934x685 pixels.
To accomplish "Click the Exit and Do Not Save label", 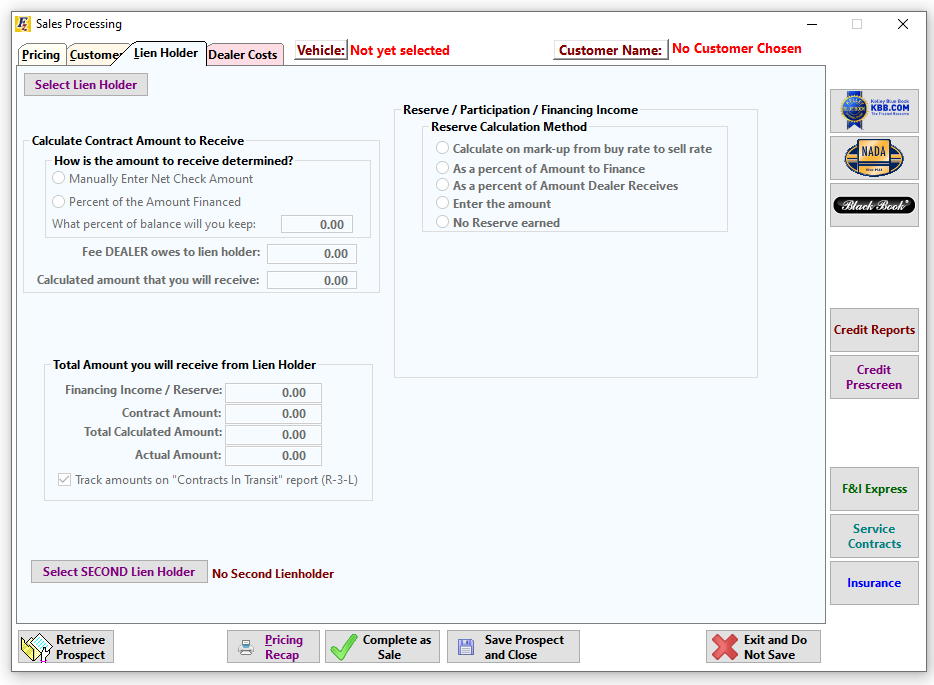I will click(x=775, y=647).
